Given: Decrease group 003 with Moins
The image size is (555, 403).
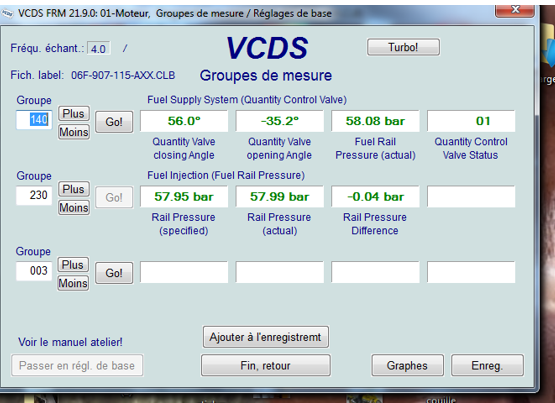Looking at the screenshot, I should pyautogui.click(x=73, y=283).
